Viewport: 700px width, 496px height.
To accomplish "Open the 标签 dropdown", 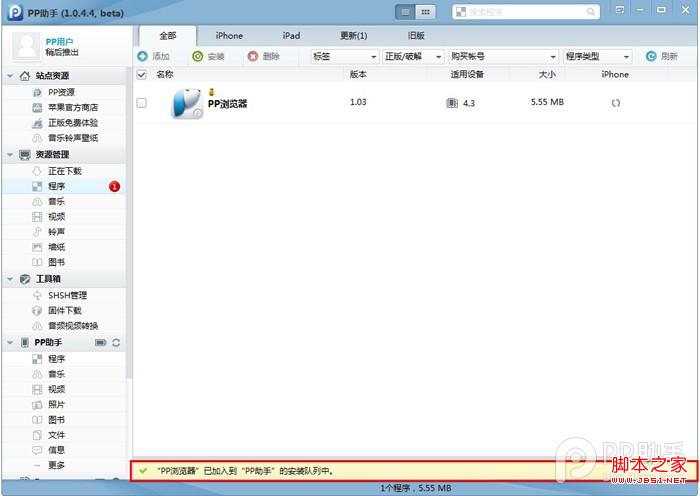I will point(344,56).
